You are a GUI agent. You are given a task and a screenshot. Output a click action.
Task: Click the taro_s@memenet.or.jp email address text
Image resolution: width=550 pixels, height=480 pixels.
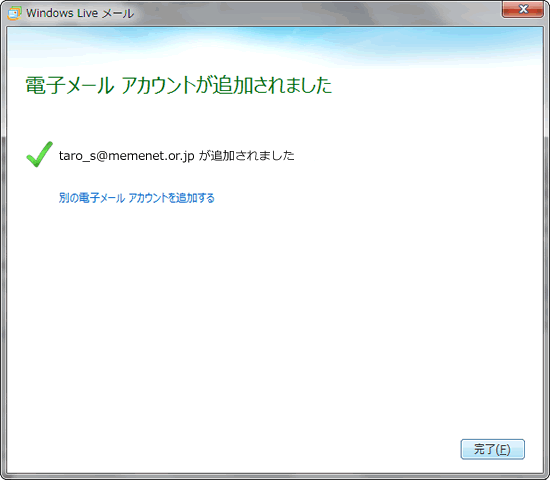[127, 156]
